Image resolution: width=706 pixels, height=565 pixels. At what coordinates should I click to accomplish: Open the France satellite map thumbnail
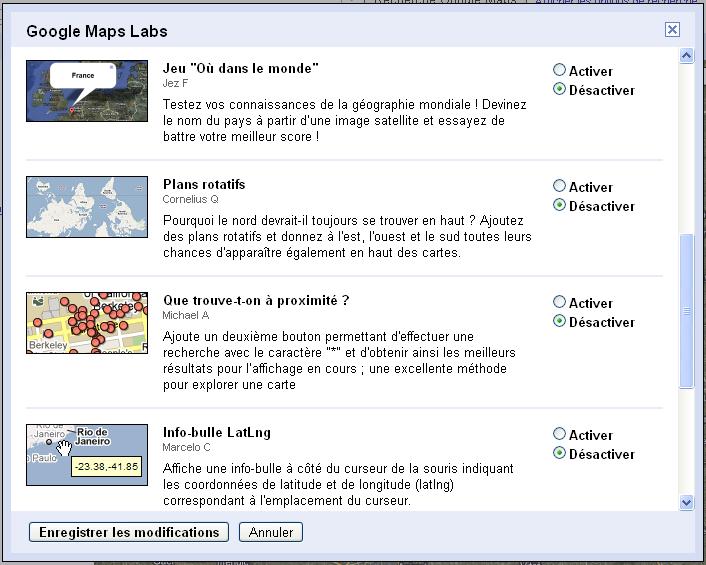coord(87,91)
